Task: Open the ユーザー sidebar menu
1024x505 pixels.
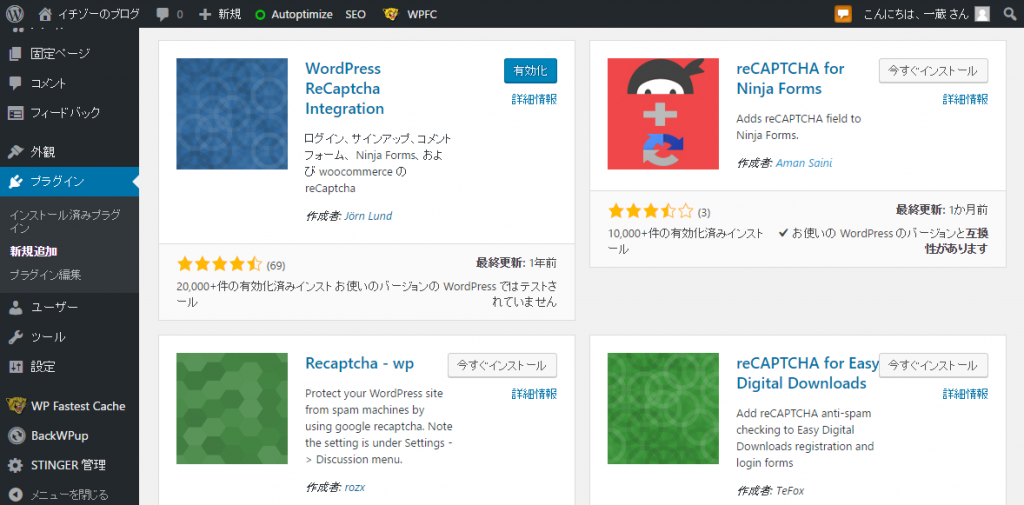Action: pyautogui.click(x=54, y=308)
